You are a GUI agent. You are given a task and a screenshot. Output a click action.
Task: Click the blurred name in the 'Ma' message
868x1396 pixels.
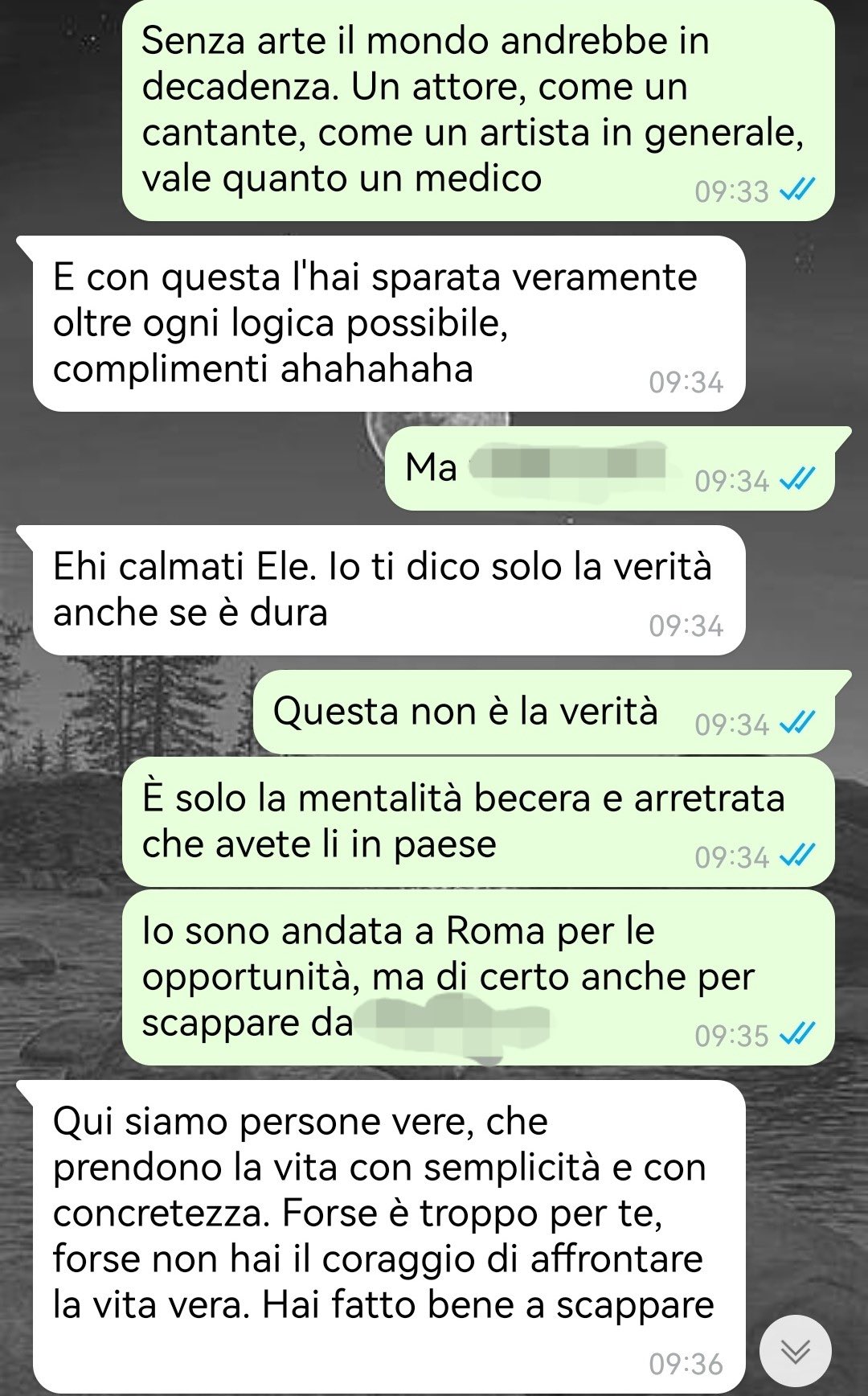pos(569,466)
